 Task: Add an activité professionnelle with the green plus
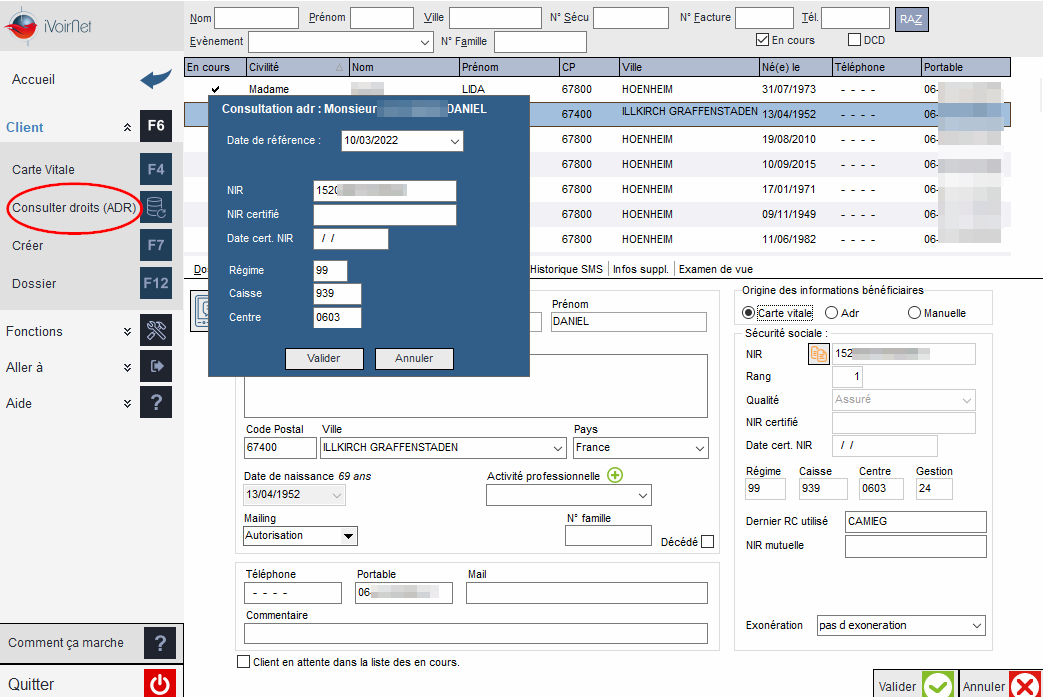615,476
